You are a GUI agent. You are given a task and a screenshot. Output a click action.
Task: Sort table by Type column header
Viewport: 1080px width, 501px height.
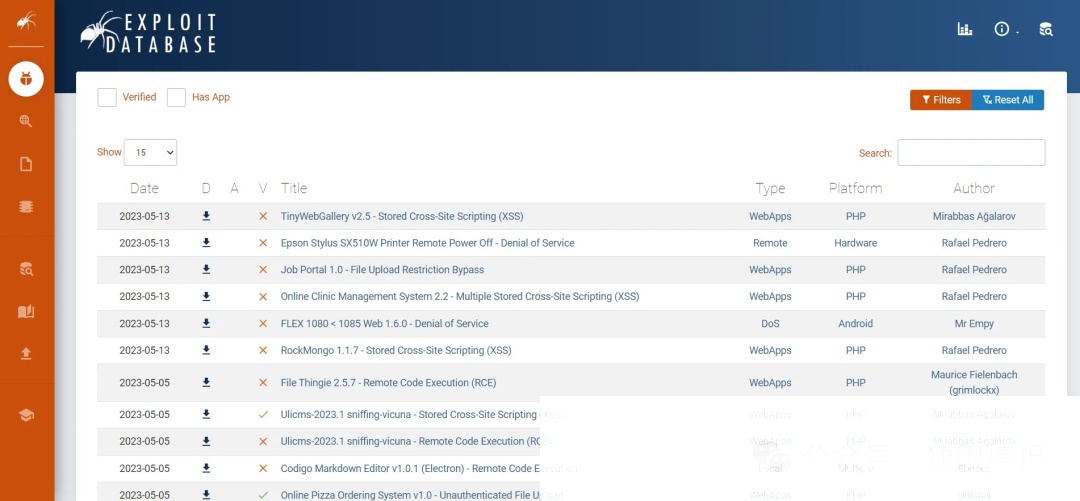point(770,188)
